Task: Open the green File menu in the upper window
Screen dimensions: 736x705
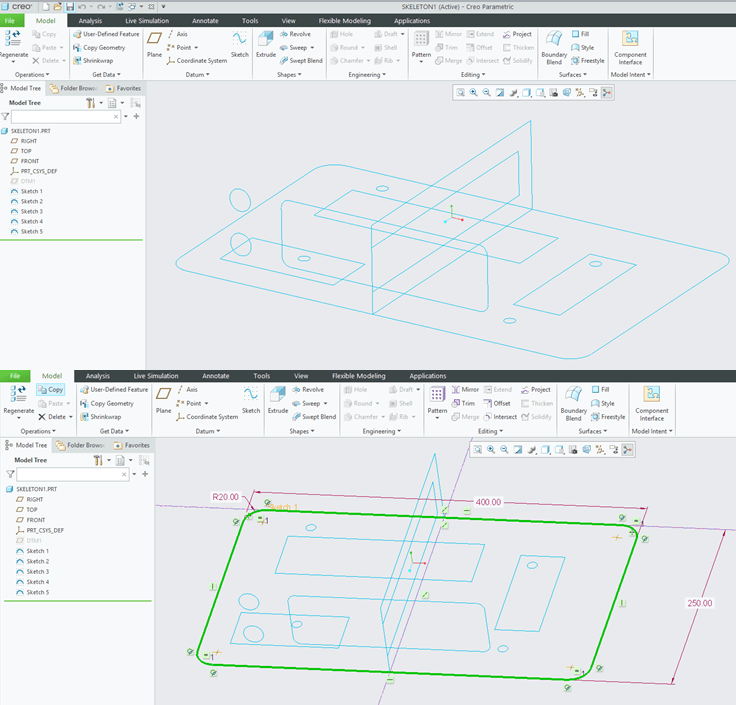Action: point(10,20)
